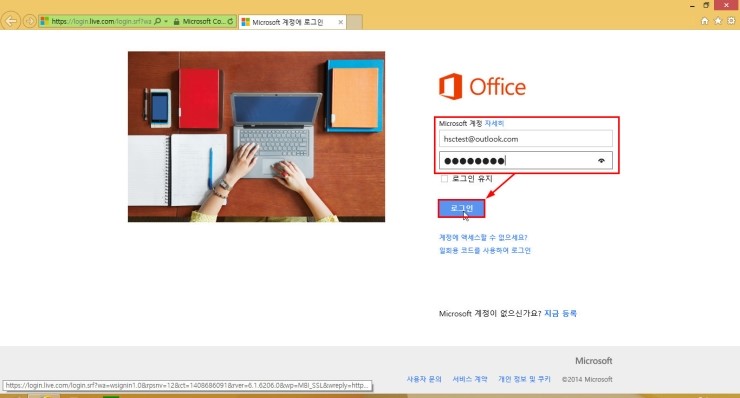Restore the browser window size
Image resolution: width=740 pixels, height=398 pixels.
point(706,5)
